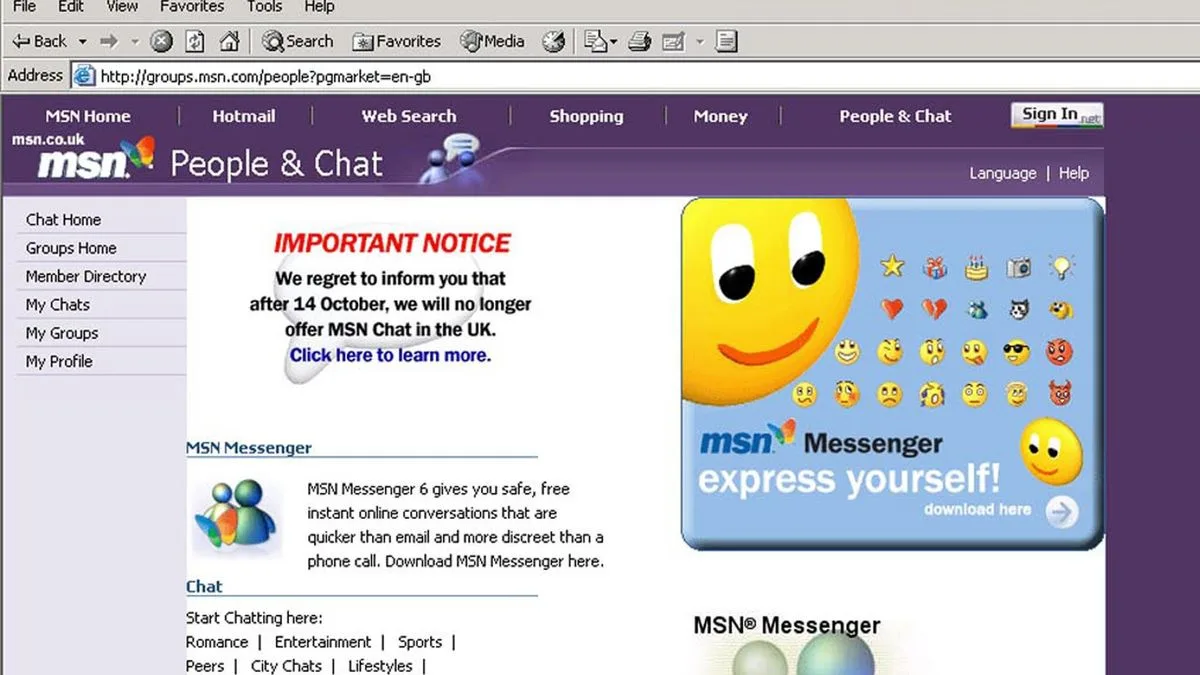Click the Help link in page header
Viewport: 1200px width, 675px height.
click(1074, 173)
